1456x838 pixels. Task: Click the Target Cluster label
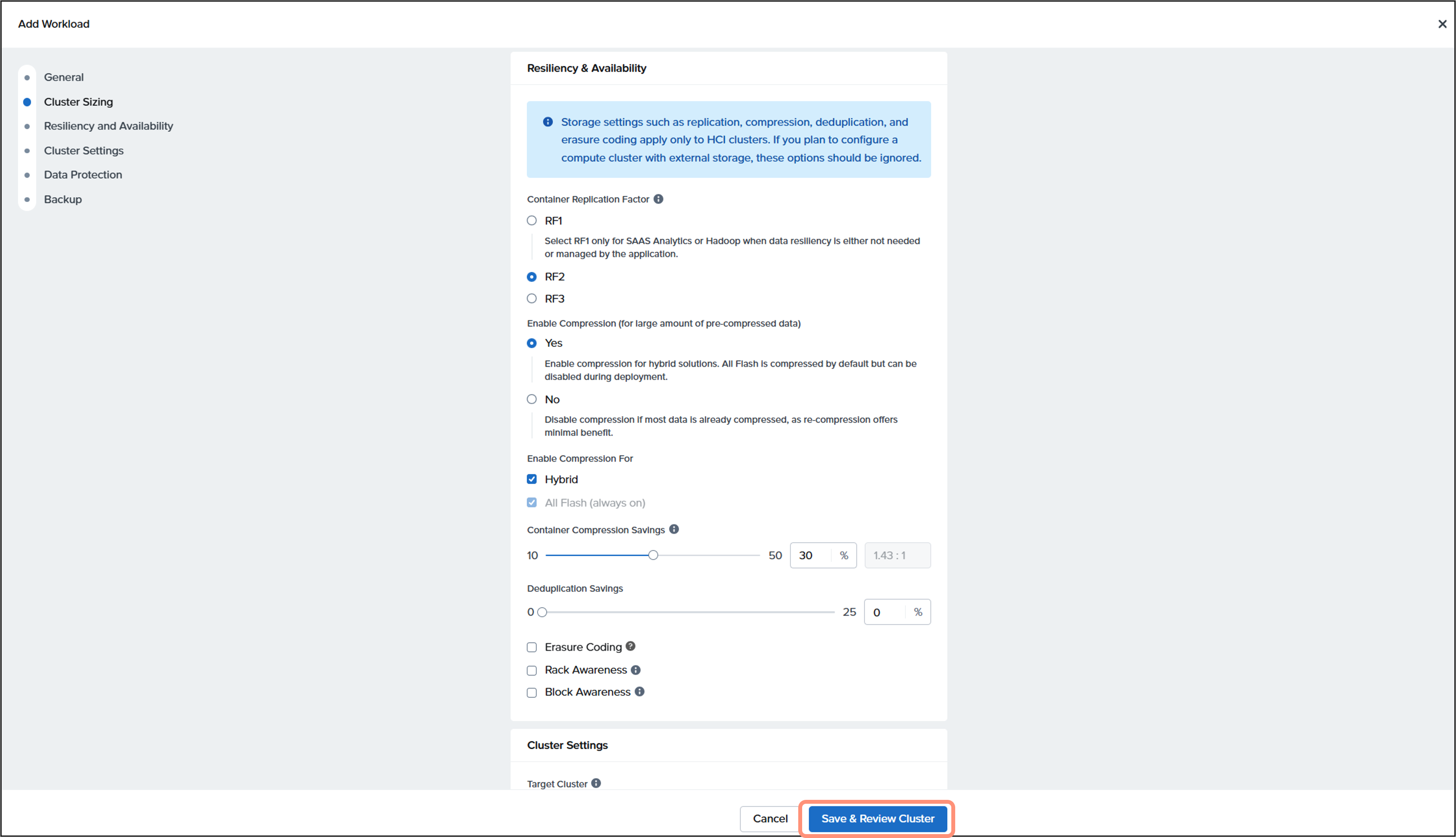pyautogui.click(x=557, y=783)
